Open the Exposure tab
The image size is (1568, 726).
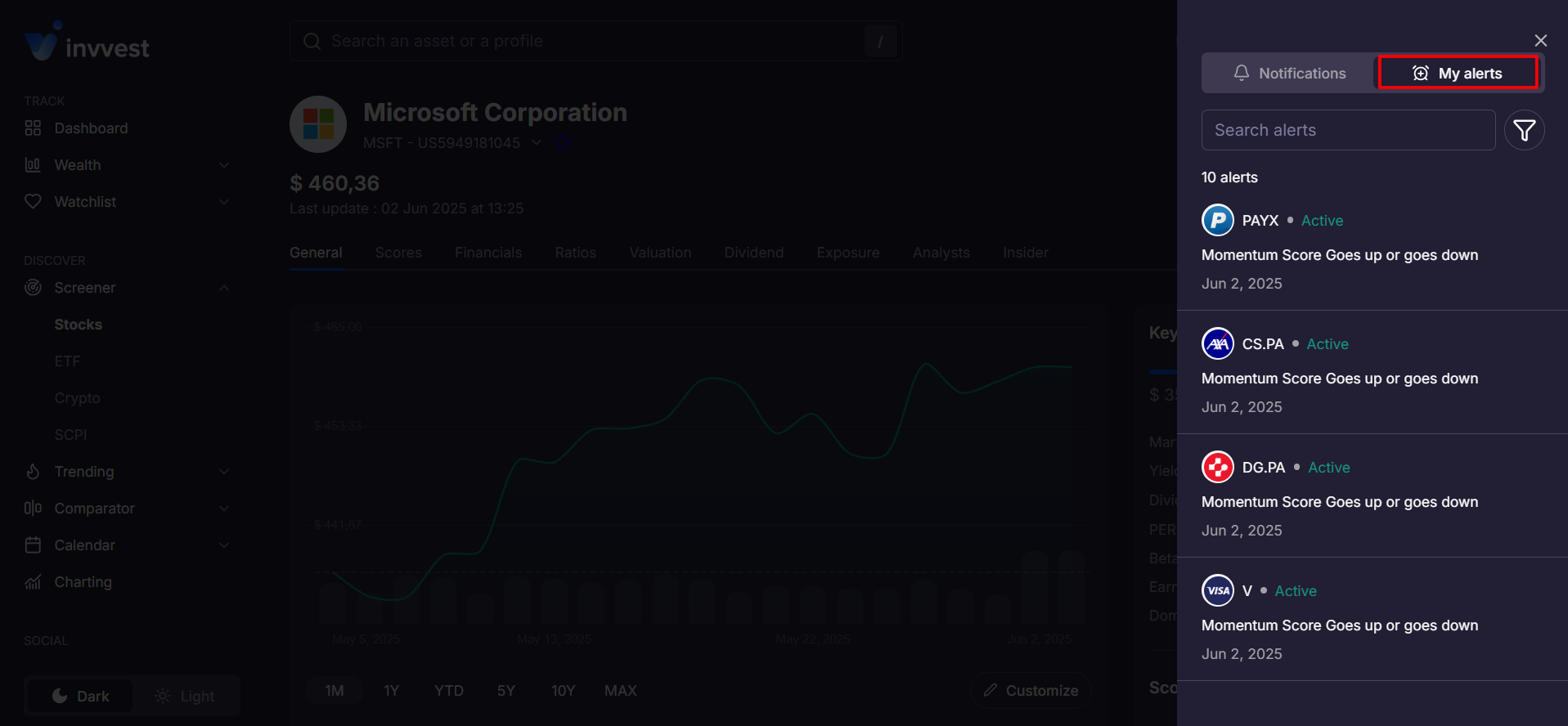[x=848, y=253]
